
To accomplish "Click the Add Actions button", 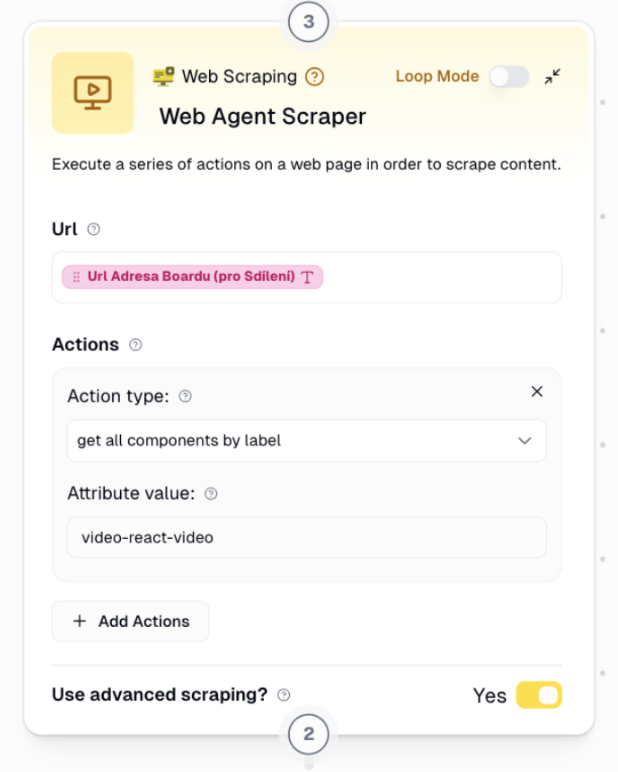I will [x=130, y=621].
